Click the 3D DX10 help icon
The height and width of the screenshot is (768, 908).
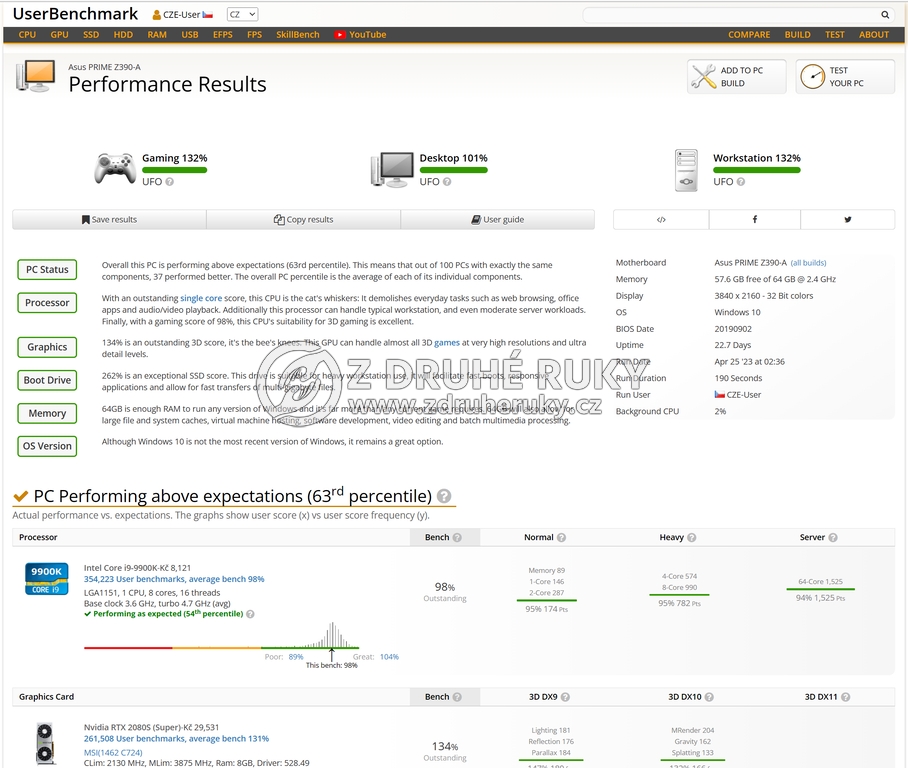[709, 697]
